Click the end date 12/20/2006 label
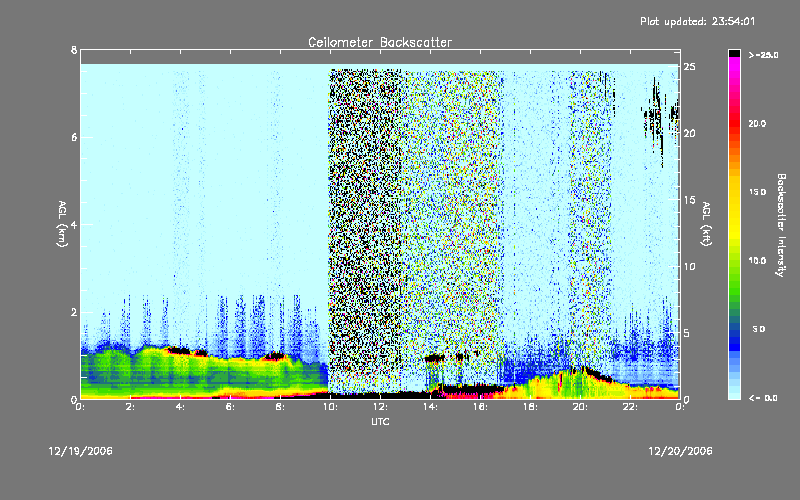 (680, 451)
